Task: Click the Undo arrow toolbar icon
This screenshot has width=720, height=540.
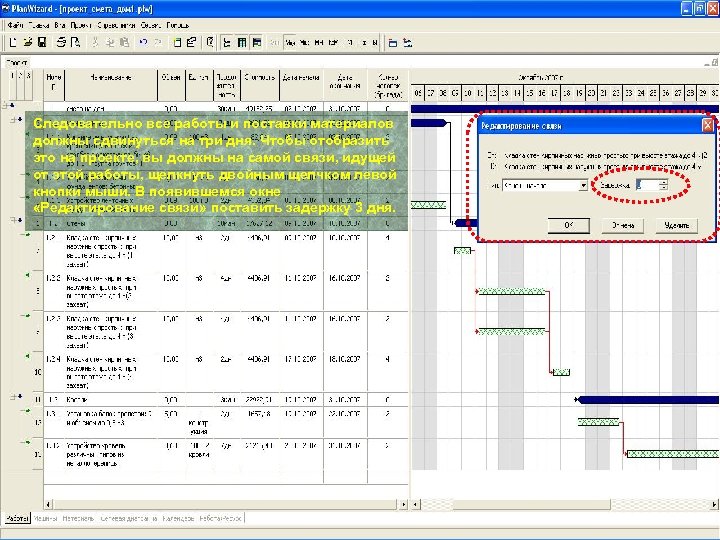Action: coord(143,42)
